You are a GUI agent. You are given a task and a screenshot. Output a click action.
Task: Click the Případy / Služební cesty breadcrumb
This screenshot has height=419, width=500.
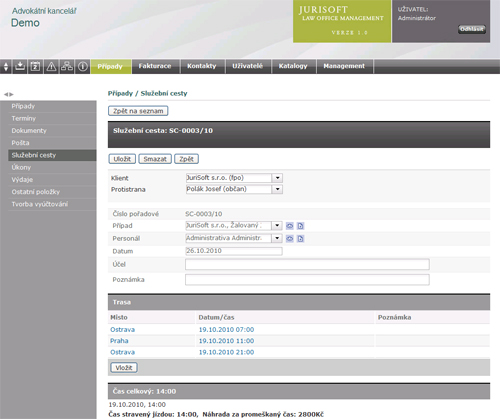[147, 94]
